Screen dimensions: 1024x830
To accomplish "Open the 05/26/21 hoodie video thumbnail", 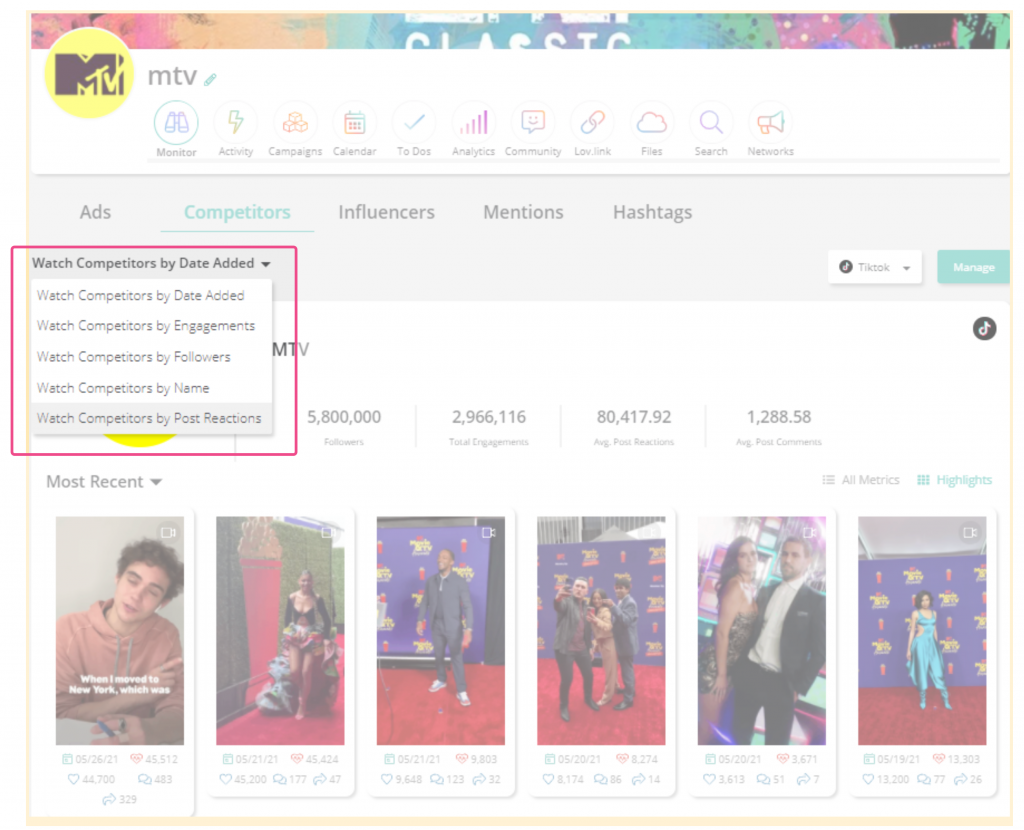I will (x=120, y=631).
